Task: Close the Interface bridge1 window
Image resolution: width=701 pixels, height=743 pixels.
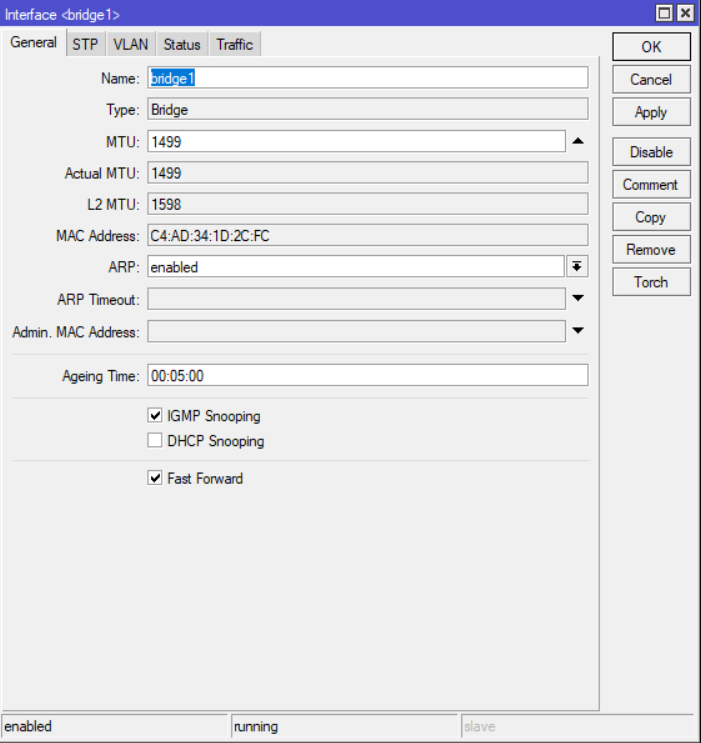Action: pyautogui.click(x=685, y=13)
